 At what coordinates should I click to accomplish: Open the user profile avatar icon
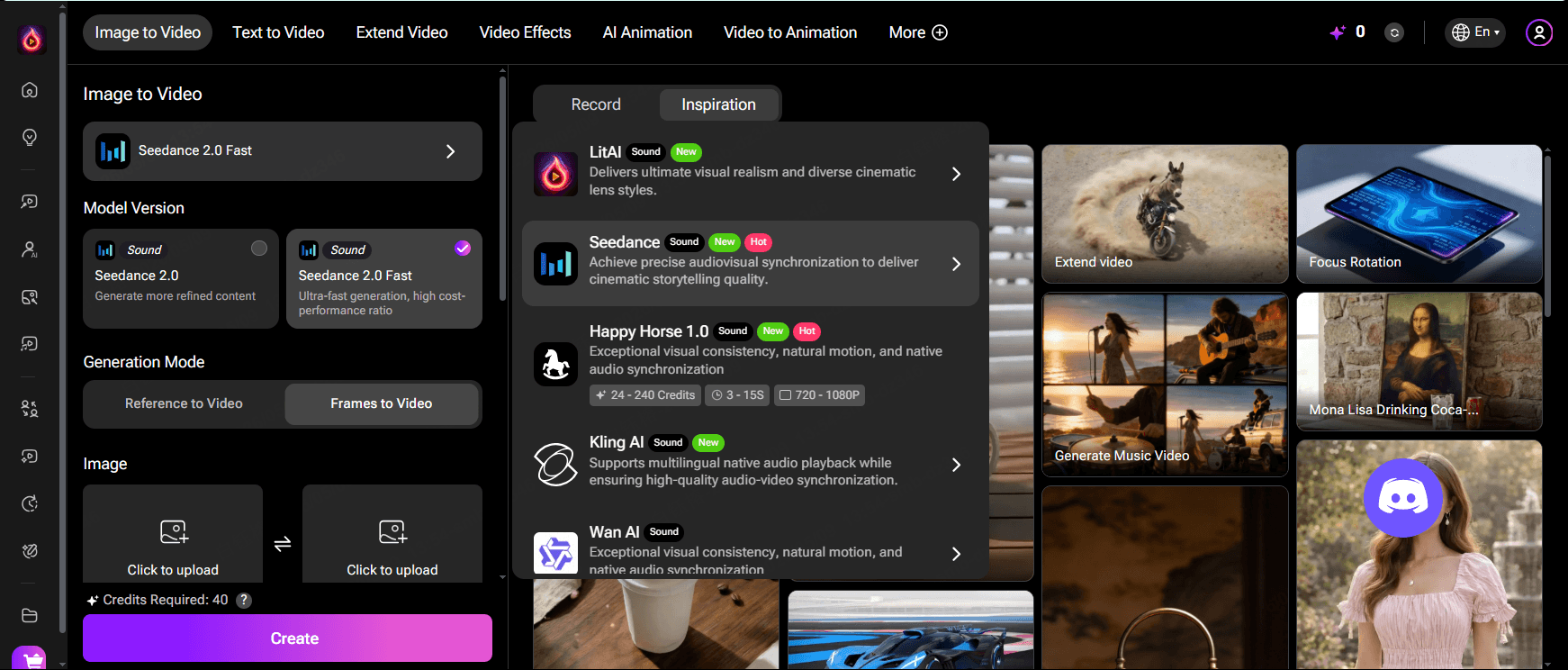[1539, 32]
